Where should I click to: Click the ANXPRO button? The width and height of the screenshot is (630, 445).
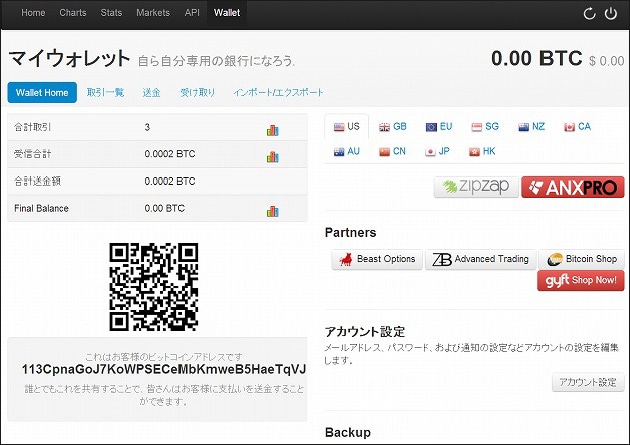coord(573,187)
